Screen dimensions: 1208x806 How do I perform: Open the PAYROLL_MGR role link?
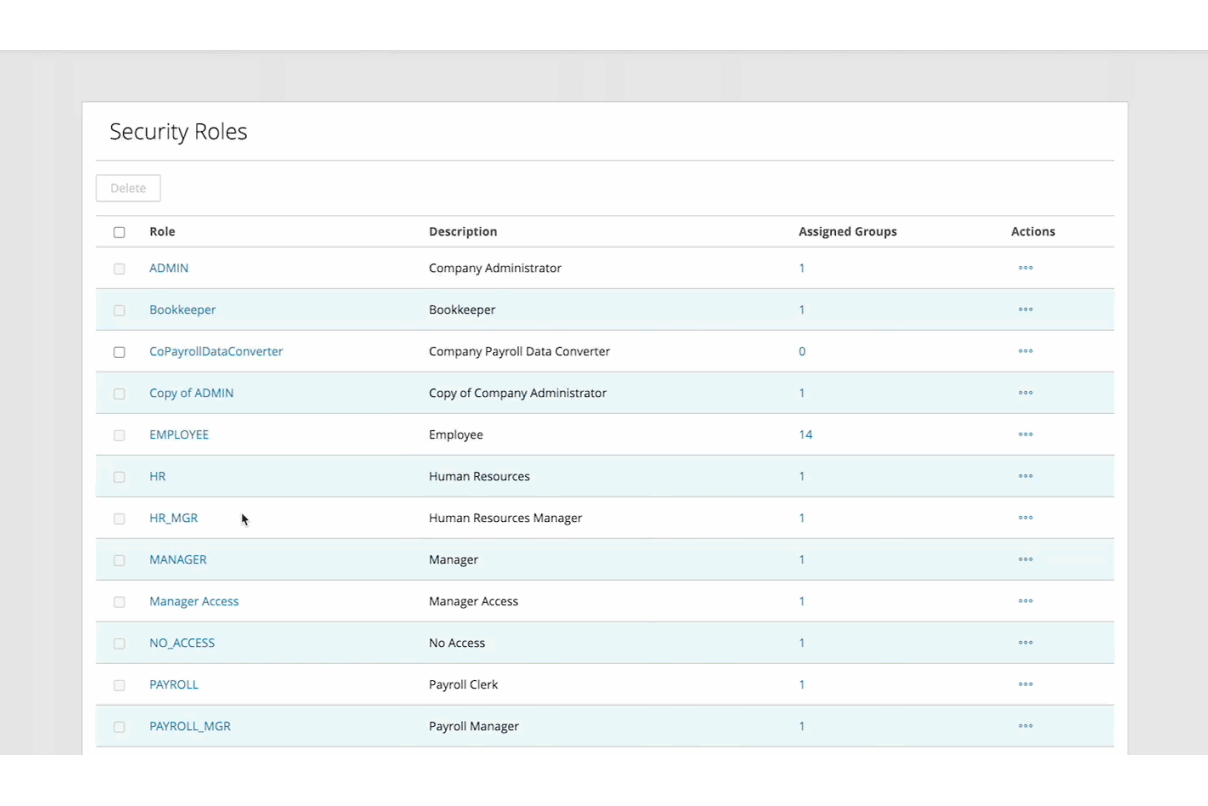tap(190, 726)
